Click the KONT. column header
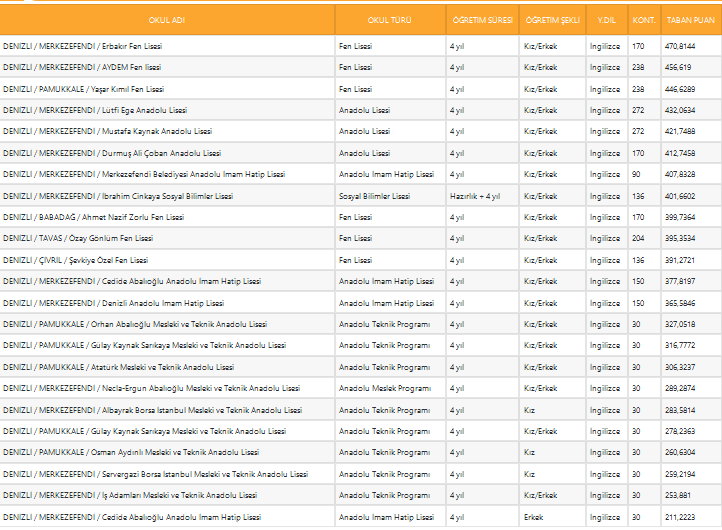 644,20
